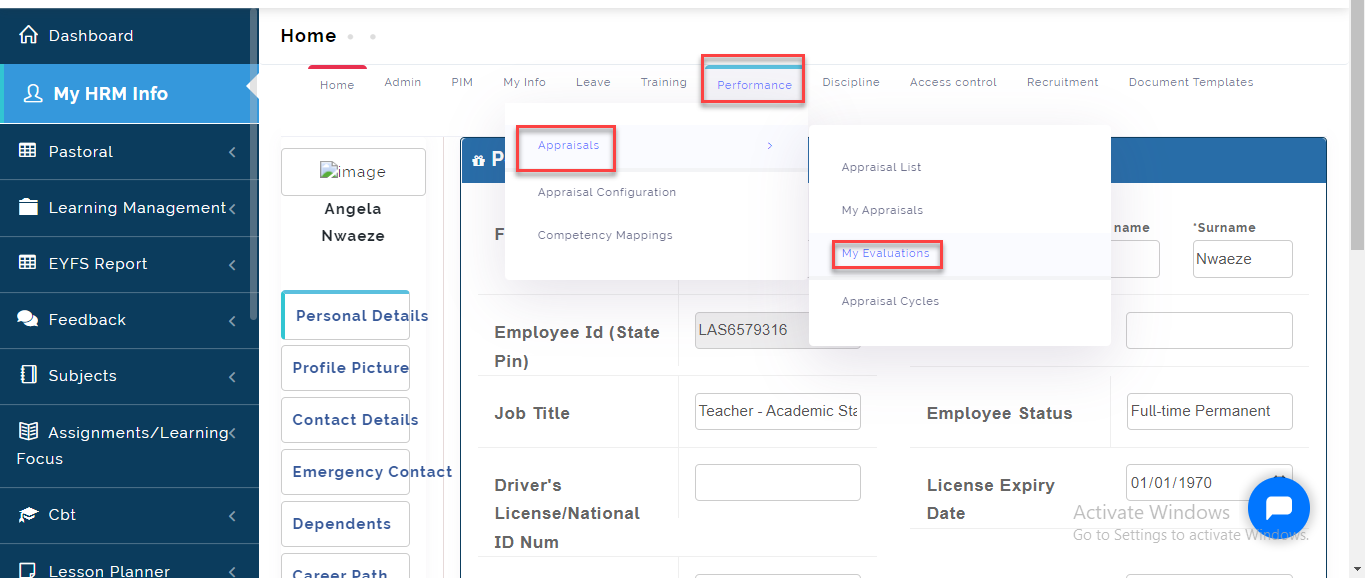1365x578 pixels.
Task: Expand the Learning Management chevron
Action: click(232, 208)
